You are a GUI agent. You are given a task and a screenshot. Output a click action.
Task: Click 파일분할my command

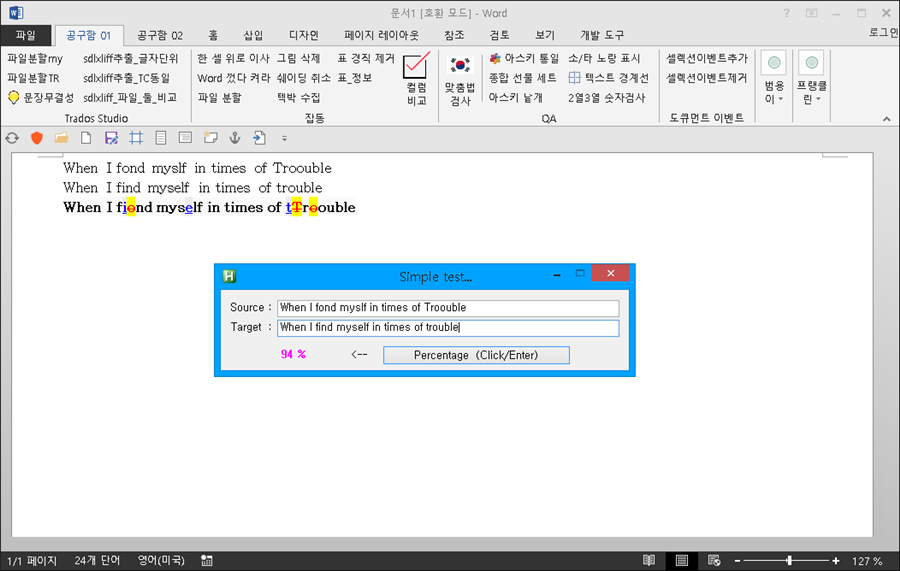35,59
